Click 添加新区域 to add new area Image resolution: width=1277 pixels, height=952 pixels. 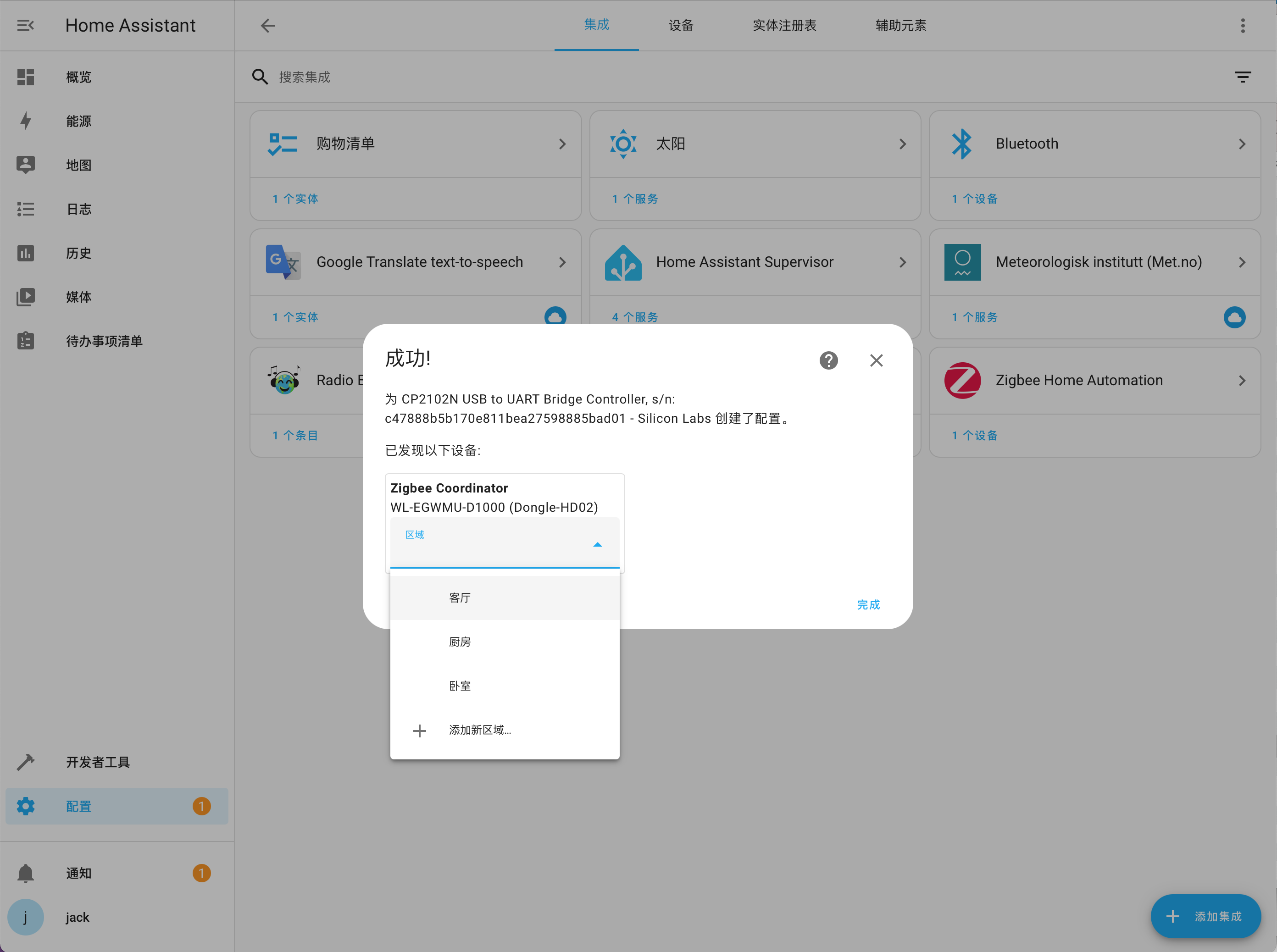click(x=479, y=730)
